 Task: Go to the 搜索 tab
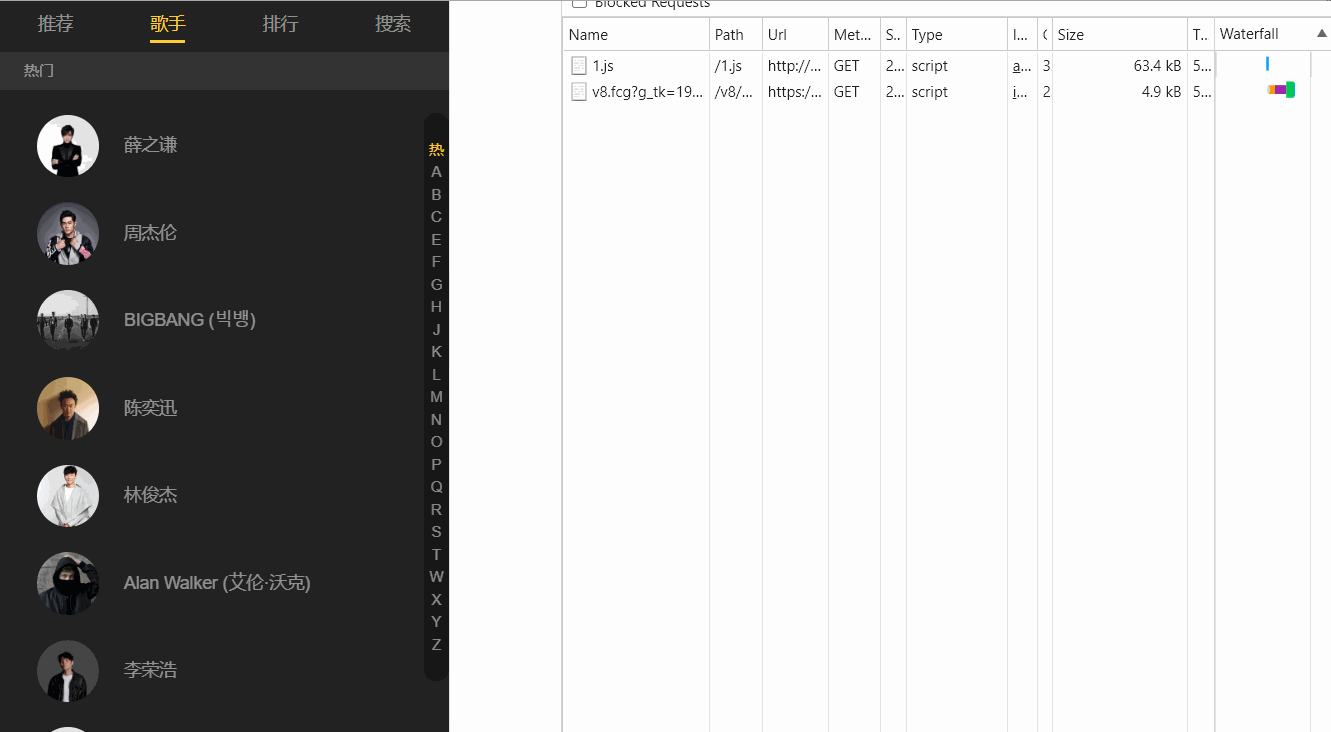point(393,24)
